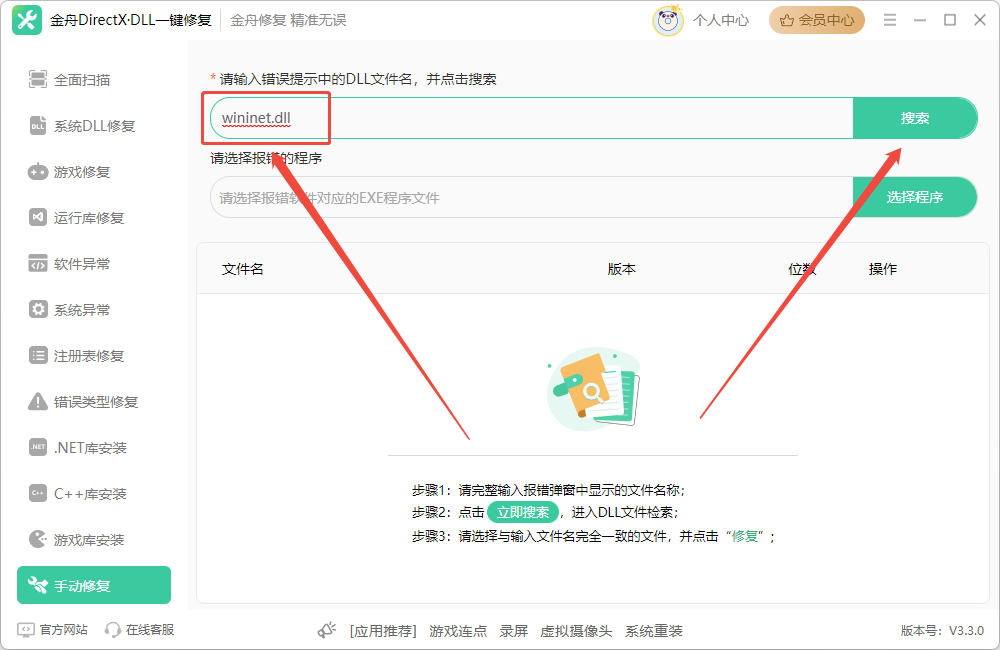Click the 在线客服 headset icon
The image size is (1000, 650).
pyautogui.click(x=112, y=630)
